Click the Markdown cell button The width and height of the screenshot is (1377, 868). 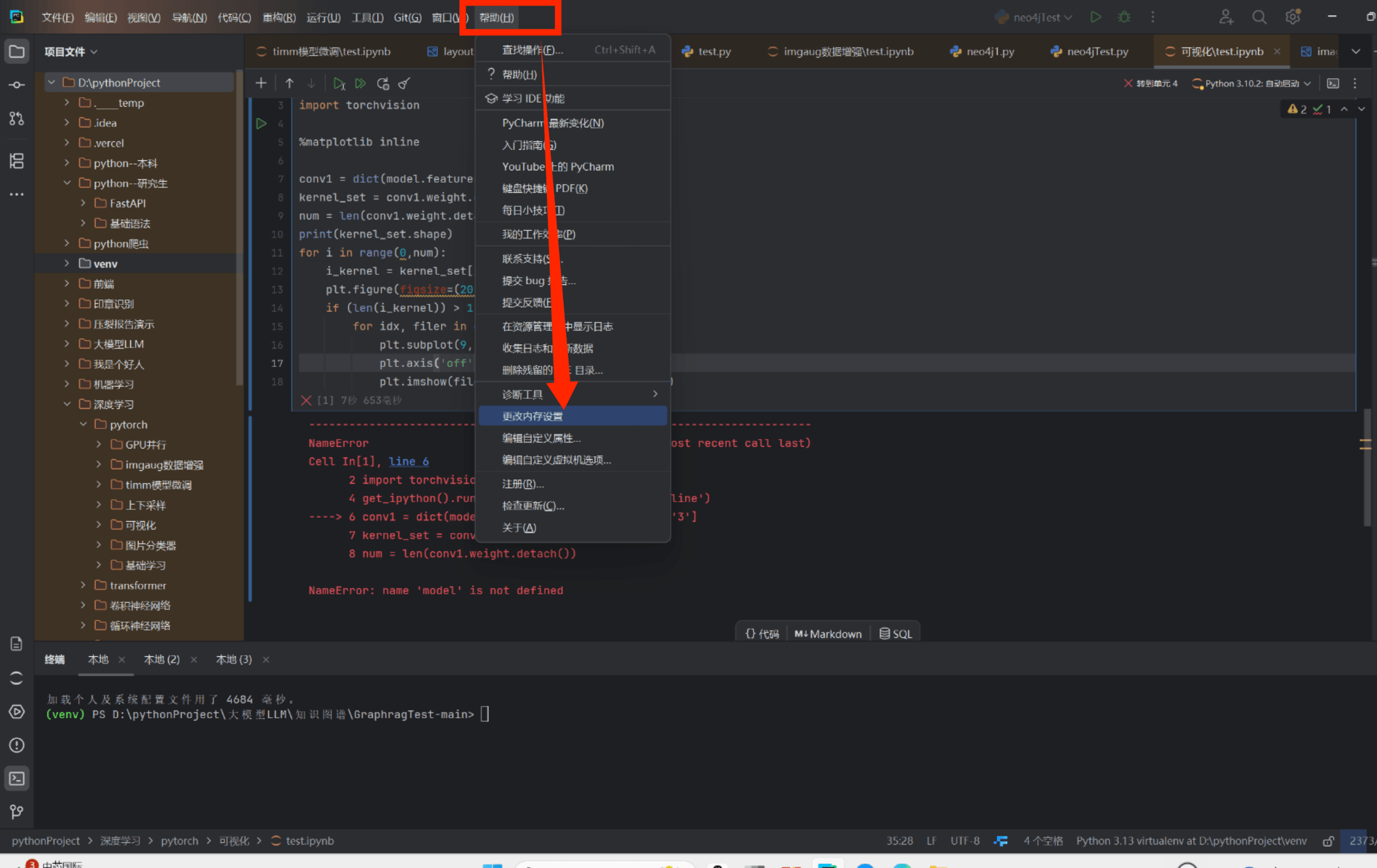[827, 633]
